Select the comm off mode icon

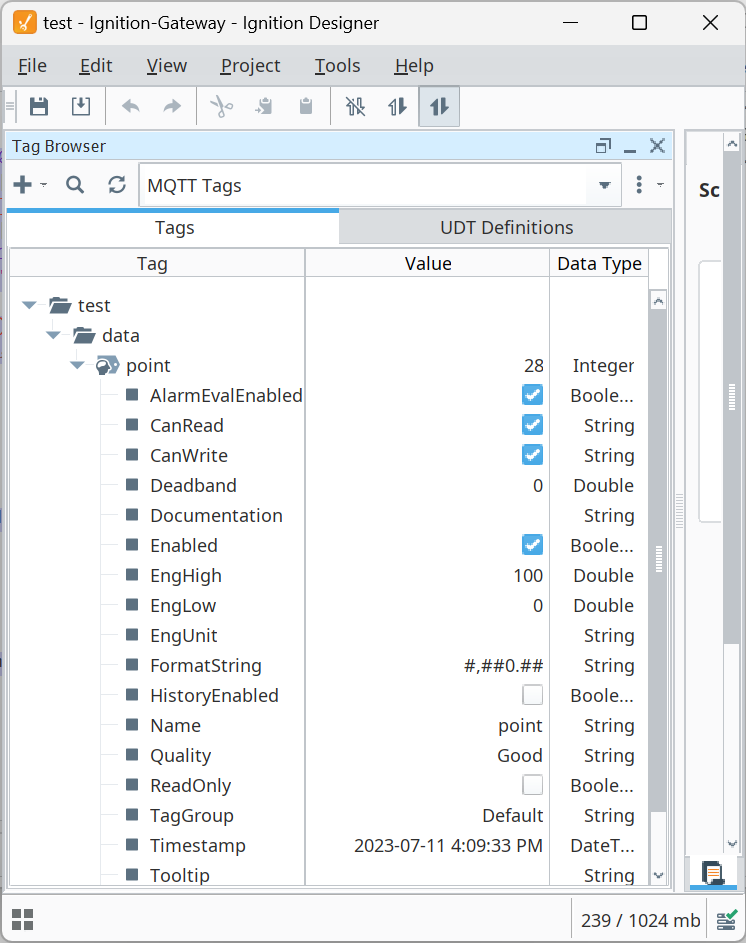coord(355,106)
